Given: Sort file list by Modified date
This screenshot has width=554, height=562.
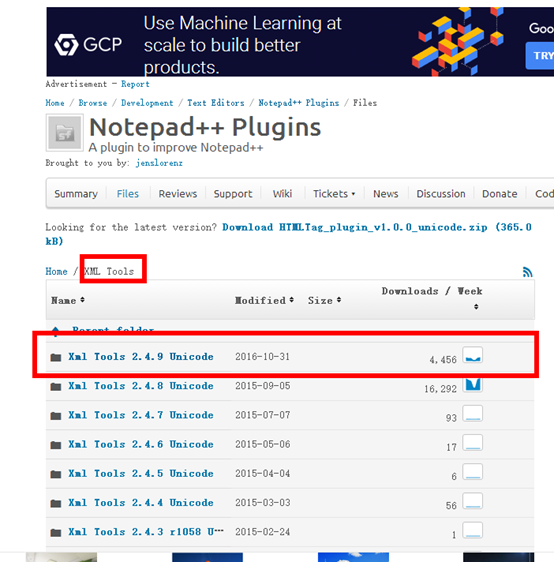Looking at the screenshot, I should tap(264, 300).
